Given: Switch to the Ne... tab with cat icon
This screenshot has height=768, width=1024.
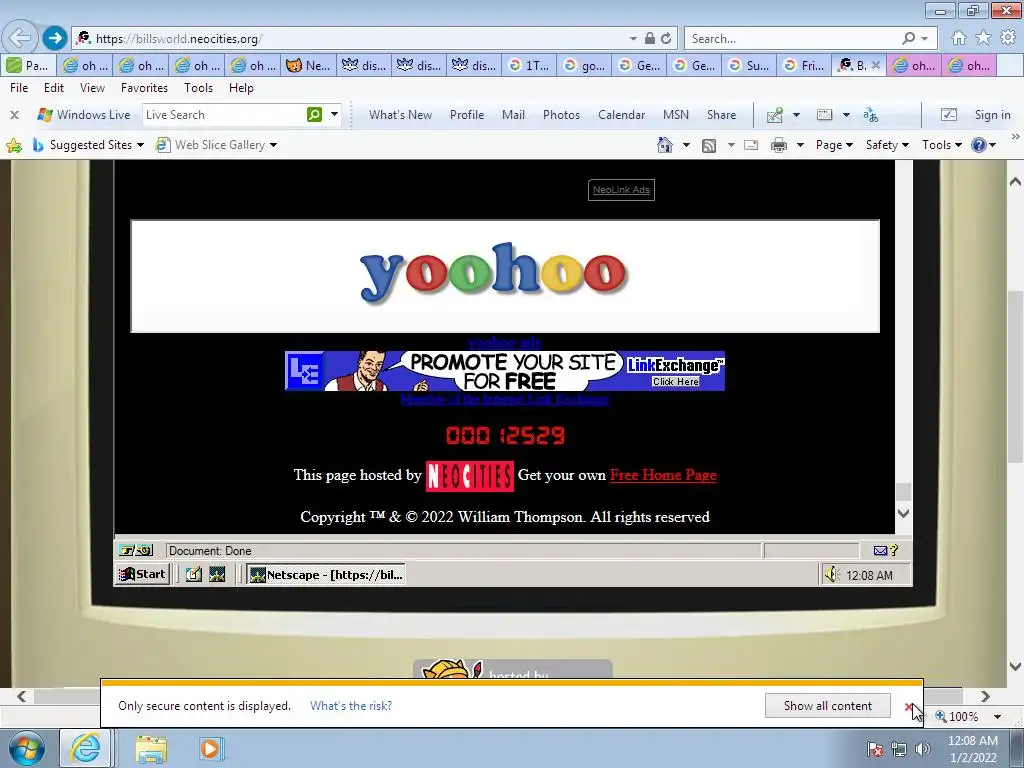Looking at the screenshot, I should tap(308, 65).
